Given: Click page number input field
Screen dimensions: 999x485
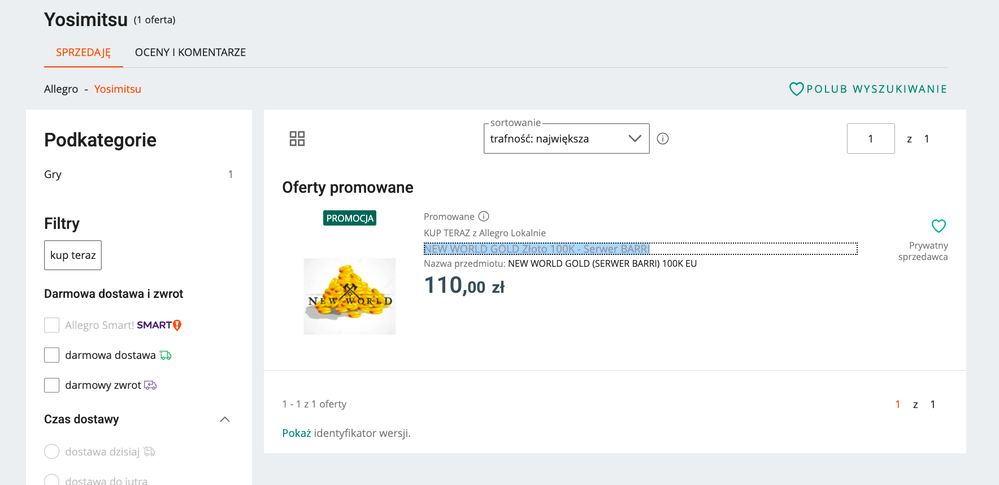Looking at the screenshot, I should tap(871, 138).
